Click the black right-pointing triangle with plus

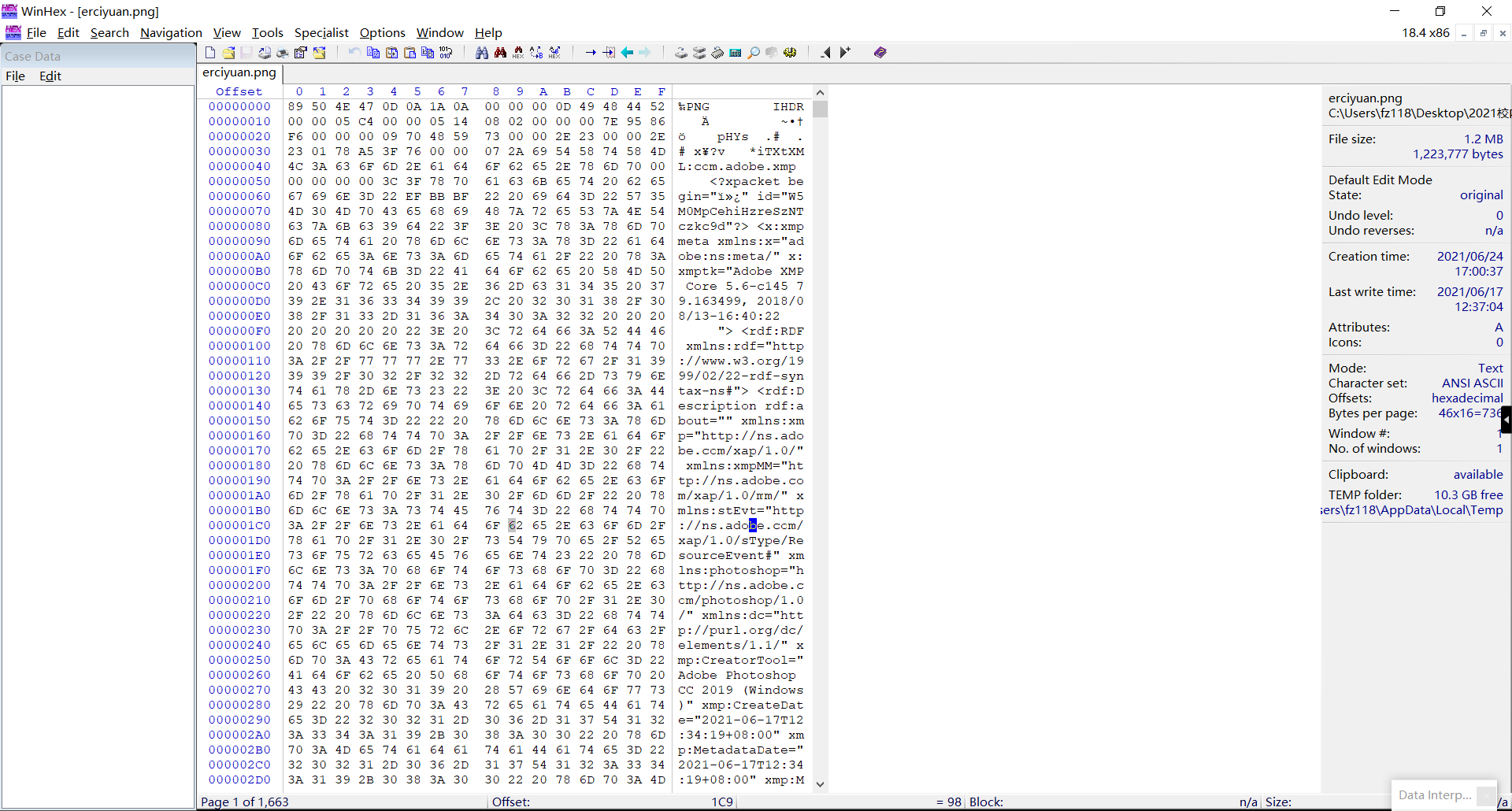(x=845, y=53)
